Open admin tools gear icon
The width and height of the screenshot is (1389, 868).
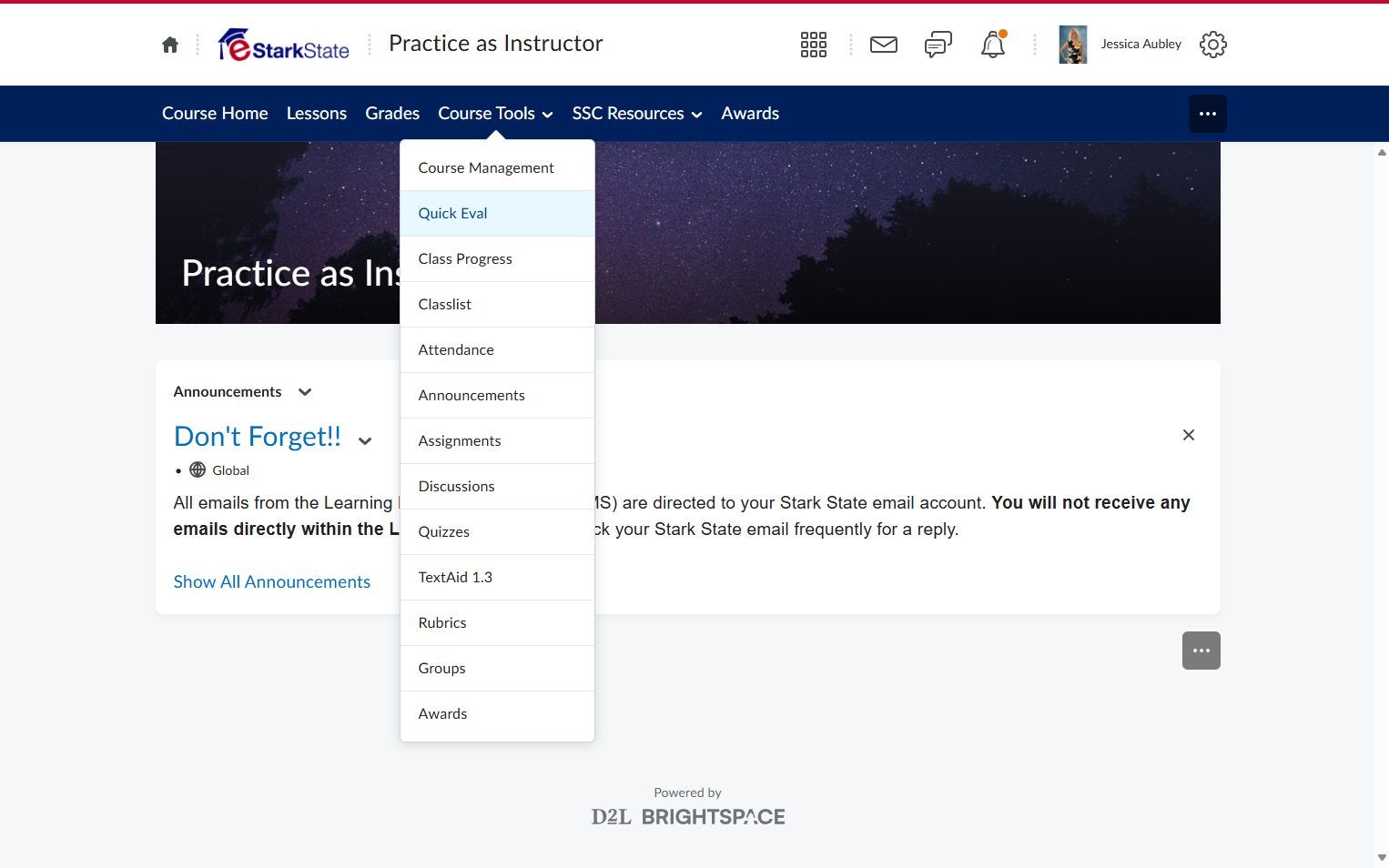pos(1213,45)
